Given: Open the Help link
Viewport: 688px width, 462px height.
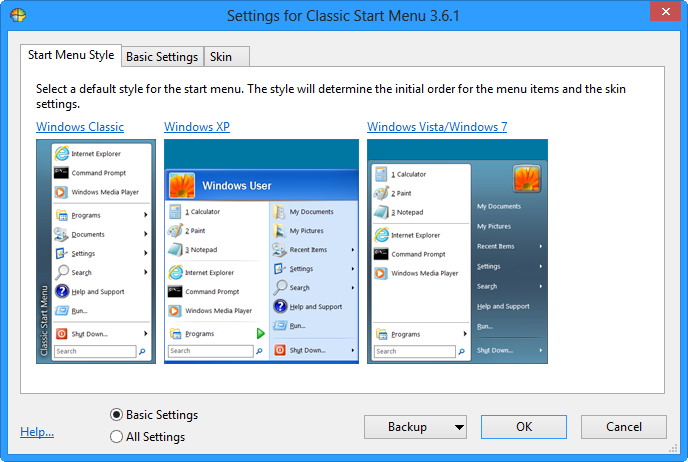Looking at the screenshot, I should pyautogui.click(x=37, y=432).
